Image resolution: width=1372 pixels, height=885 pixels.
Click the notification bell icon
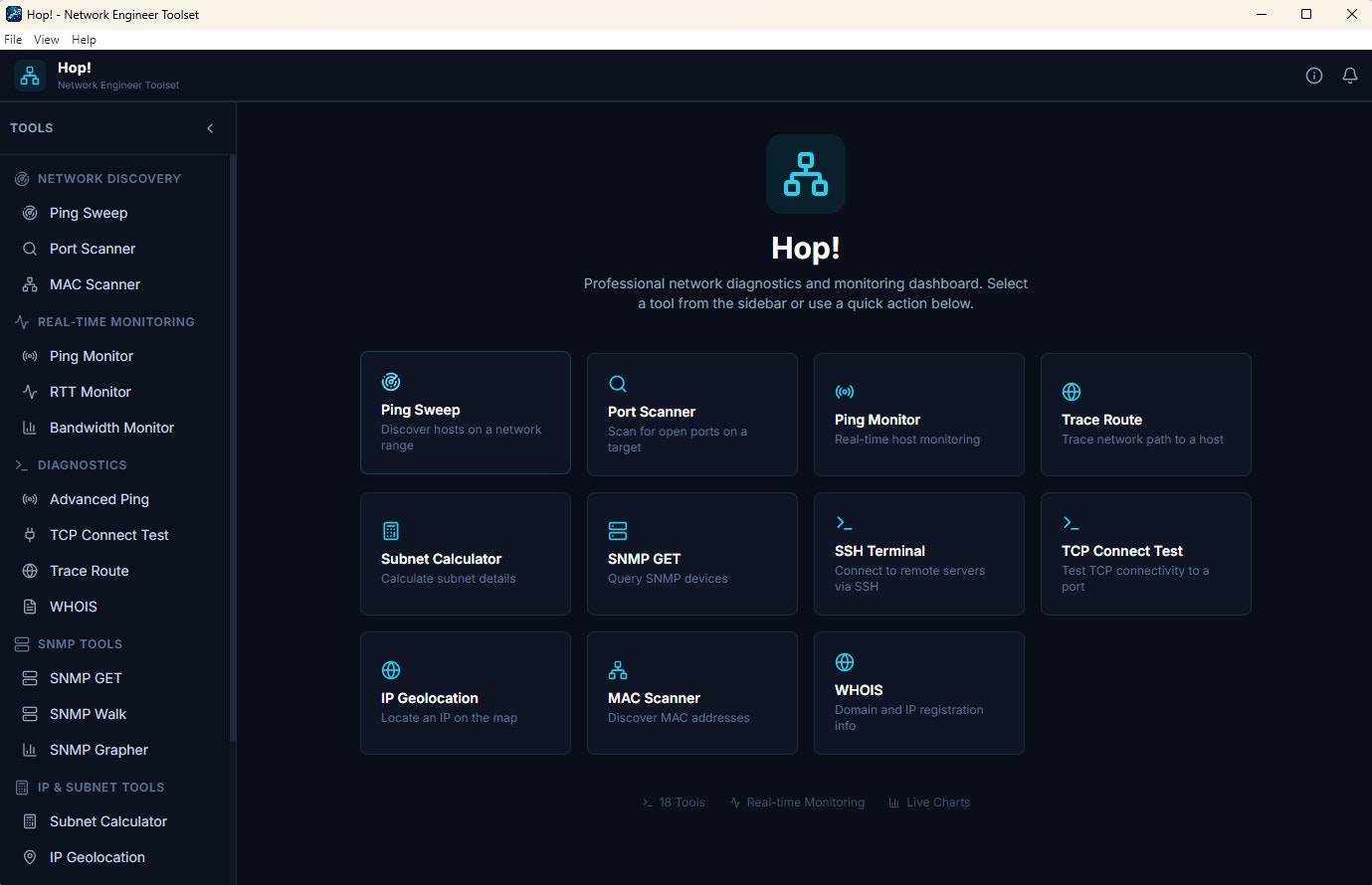tap(1350, 75)
